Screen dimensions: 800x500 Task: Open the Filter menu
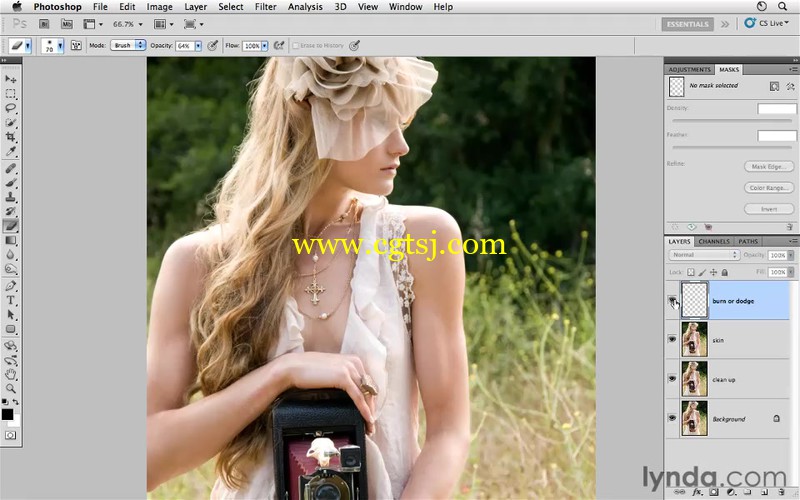265,7
